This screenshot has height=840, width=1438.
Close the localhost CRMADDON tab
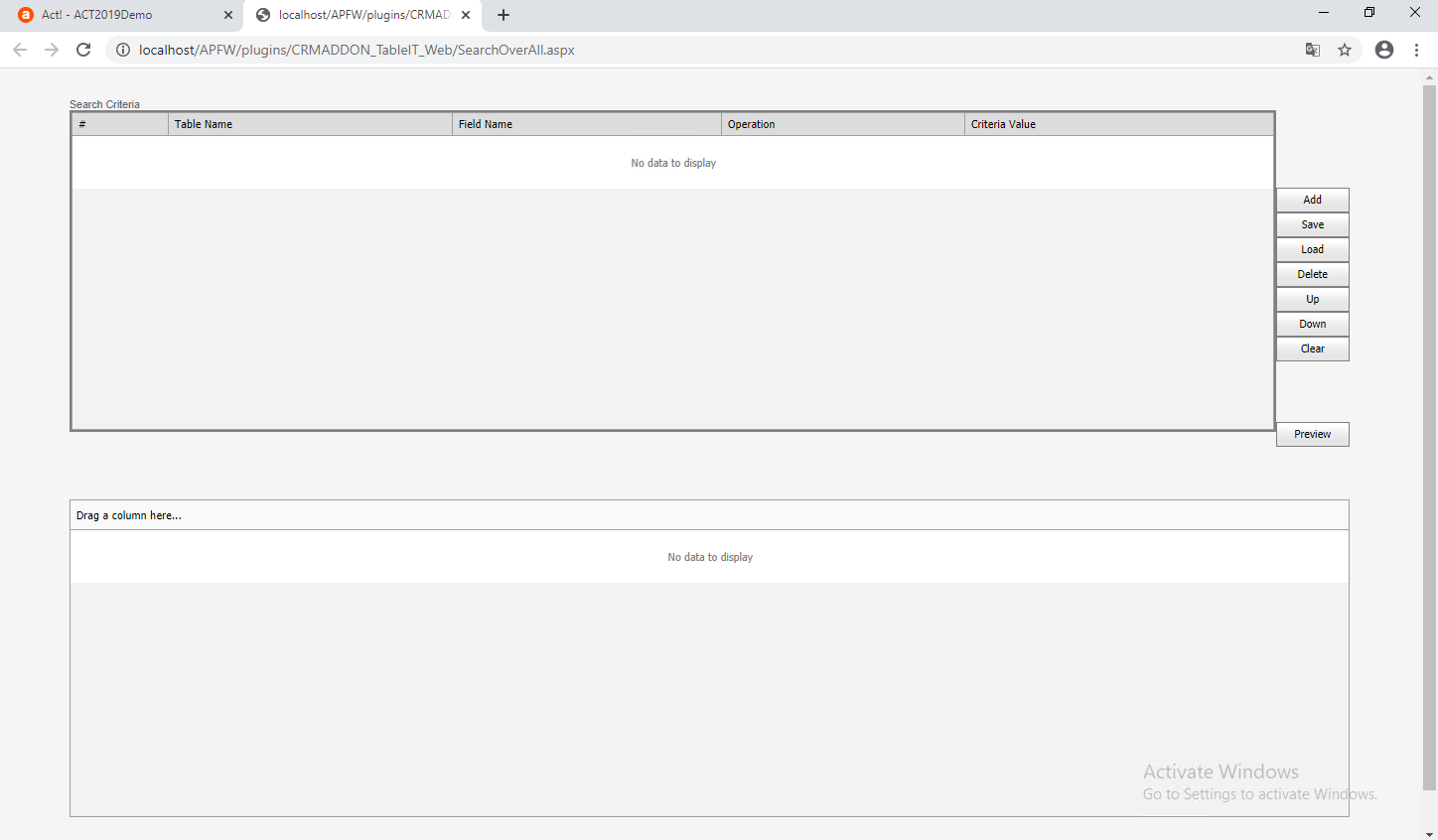pyautogui.click(x=466, y=15)
